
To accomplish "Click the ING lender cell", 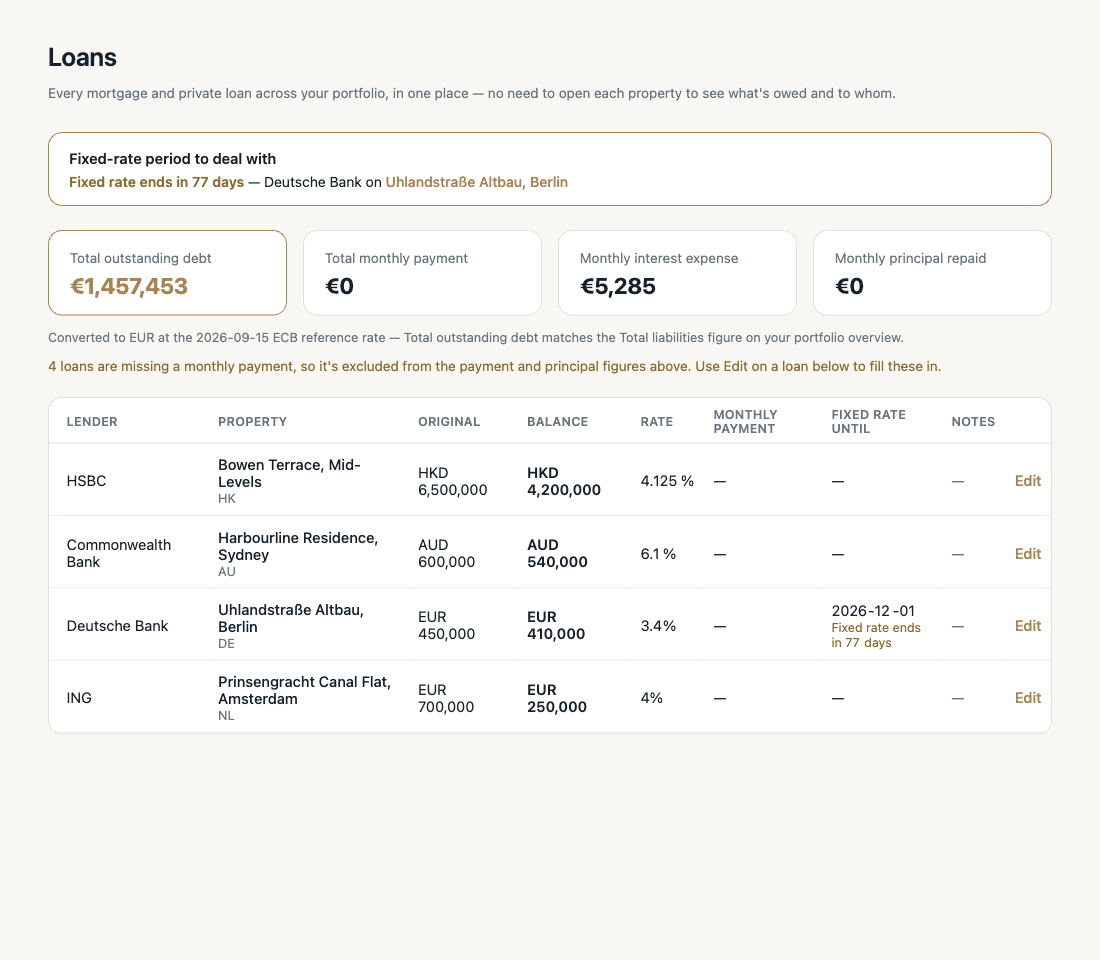I will coord(79,698).
